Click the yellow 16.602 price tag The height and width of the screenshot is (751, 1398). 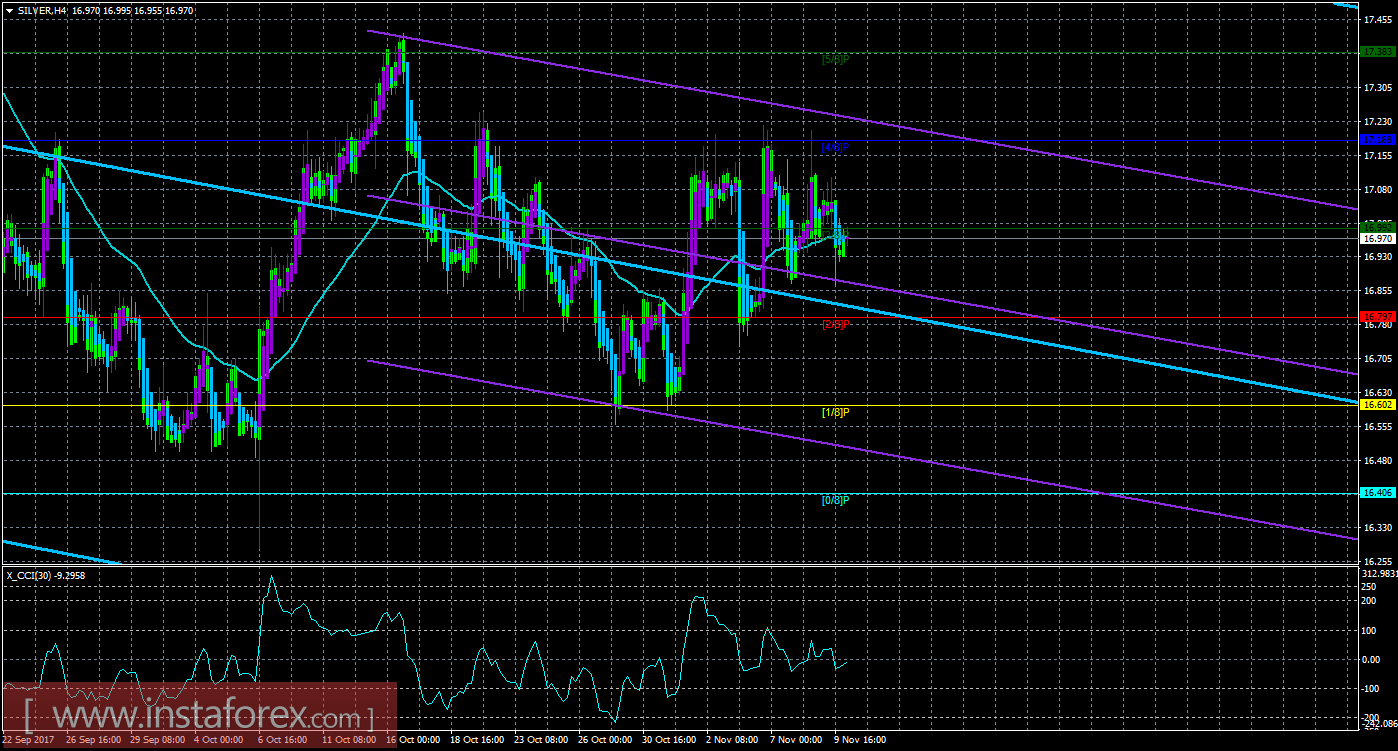click(1377, 405)
